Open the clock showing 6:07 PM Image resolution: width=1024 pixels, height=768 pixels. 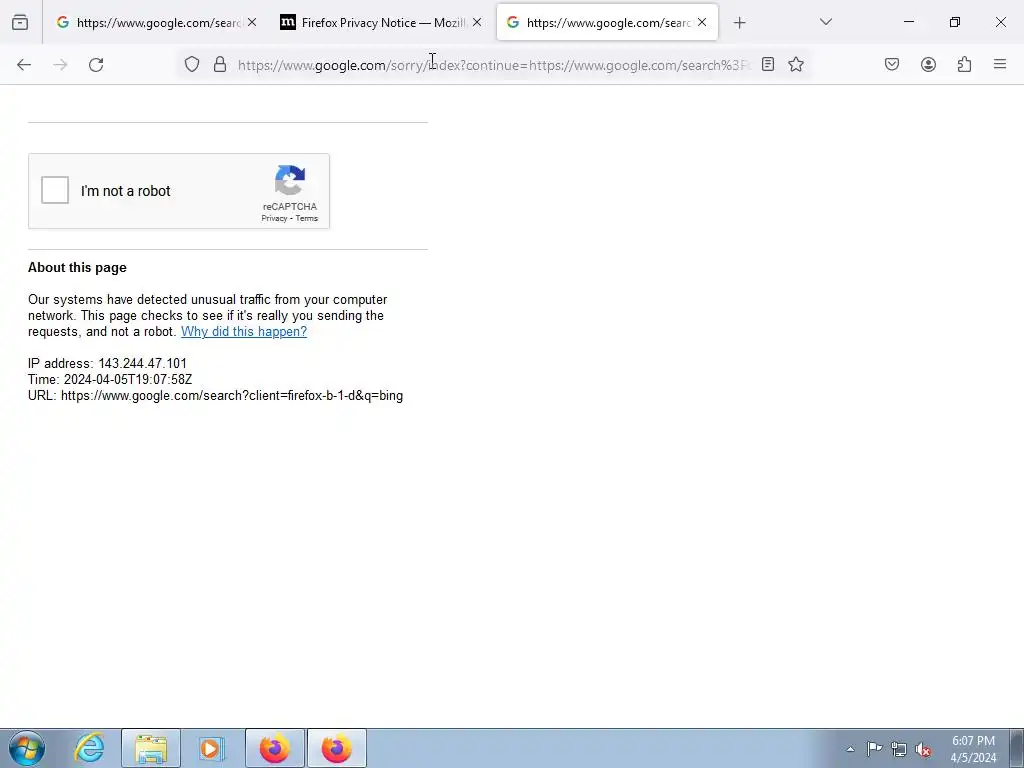click(973, 749)
